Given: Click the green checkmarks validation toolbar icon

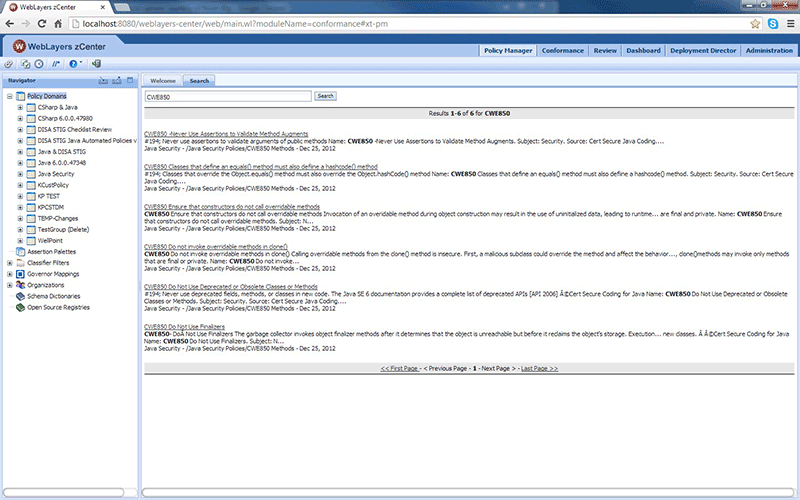Looking at the screenshot, I should click(x=25, y=64).
